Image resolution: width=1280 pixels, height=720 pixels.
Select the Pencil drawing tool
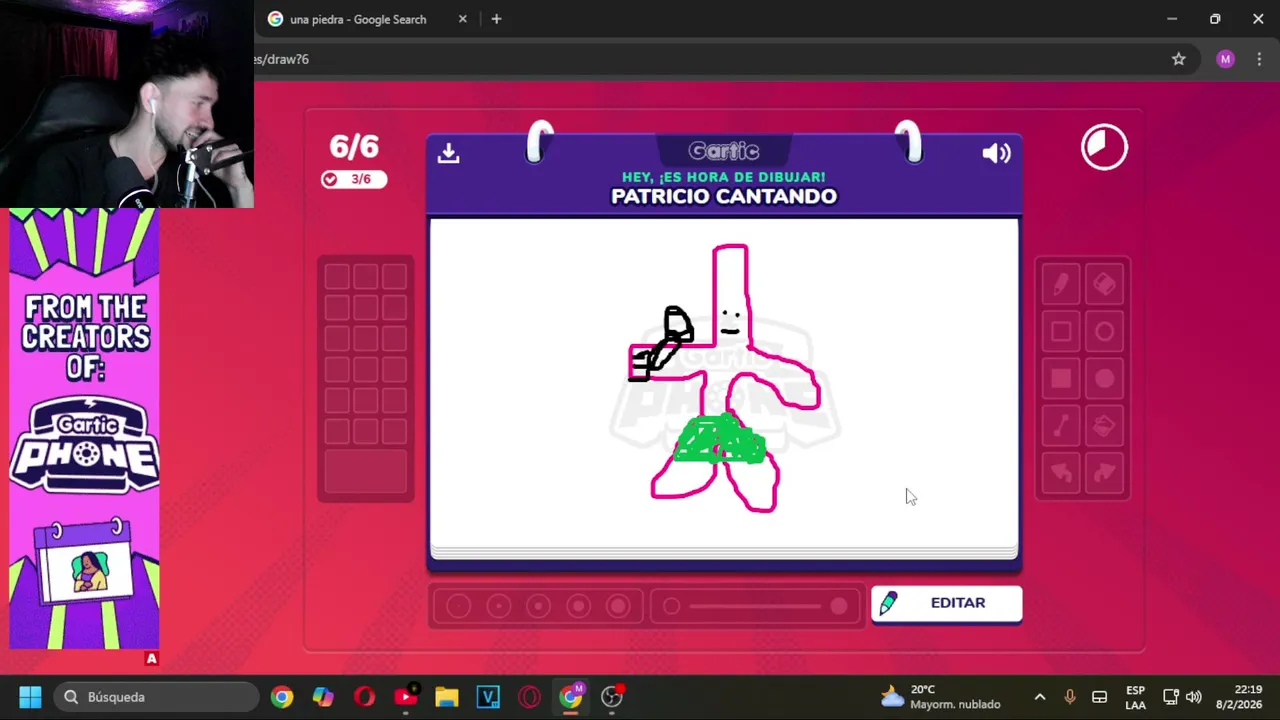pos(1060,285)
